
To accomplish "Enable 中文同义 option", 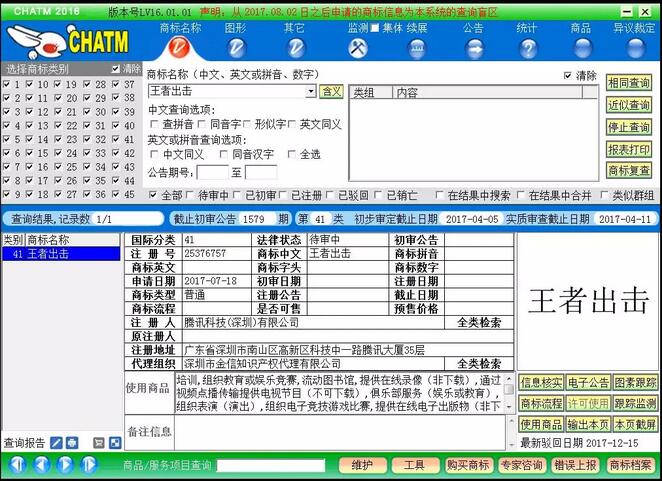I will [x=155, y=154].
